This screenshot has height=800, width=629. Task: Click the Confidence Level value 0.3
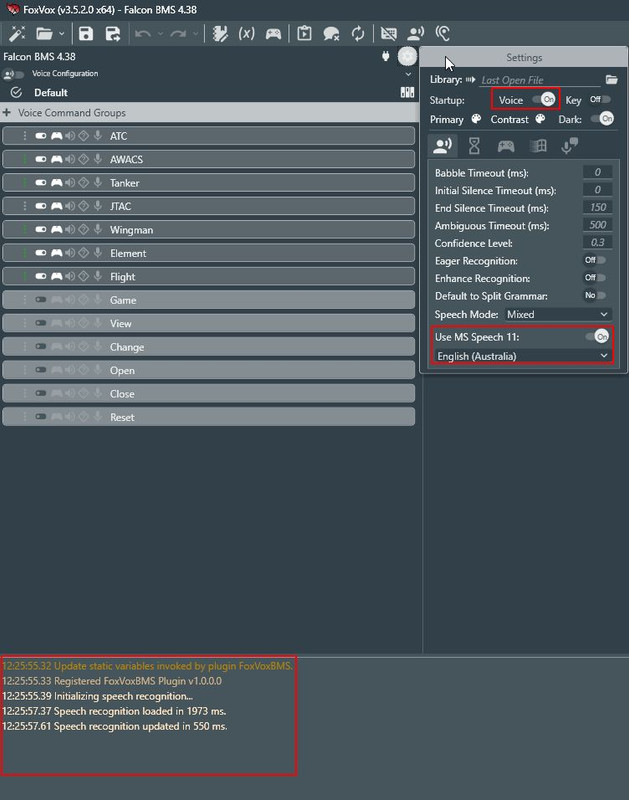coord(597,243)
